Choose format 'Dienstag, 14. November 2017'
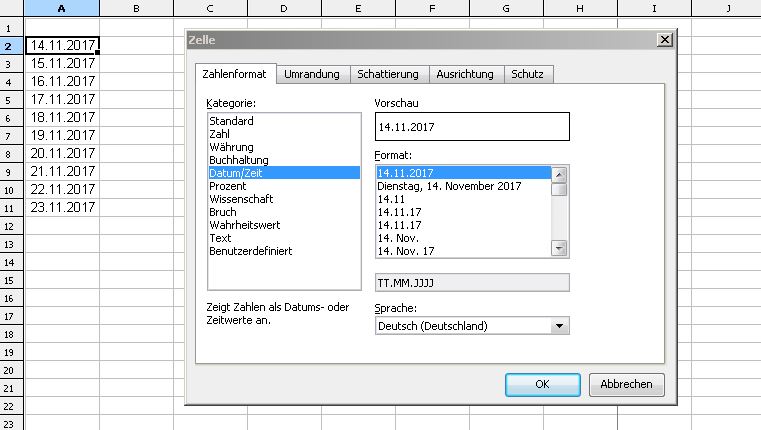This screenshot has width=761, height=430. point(449,186)
